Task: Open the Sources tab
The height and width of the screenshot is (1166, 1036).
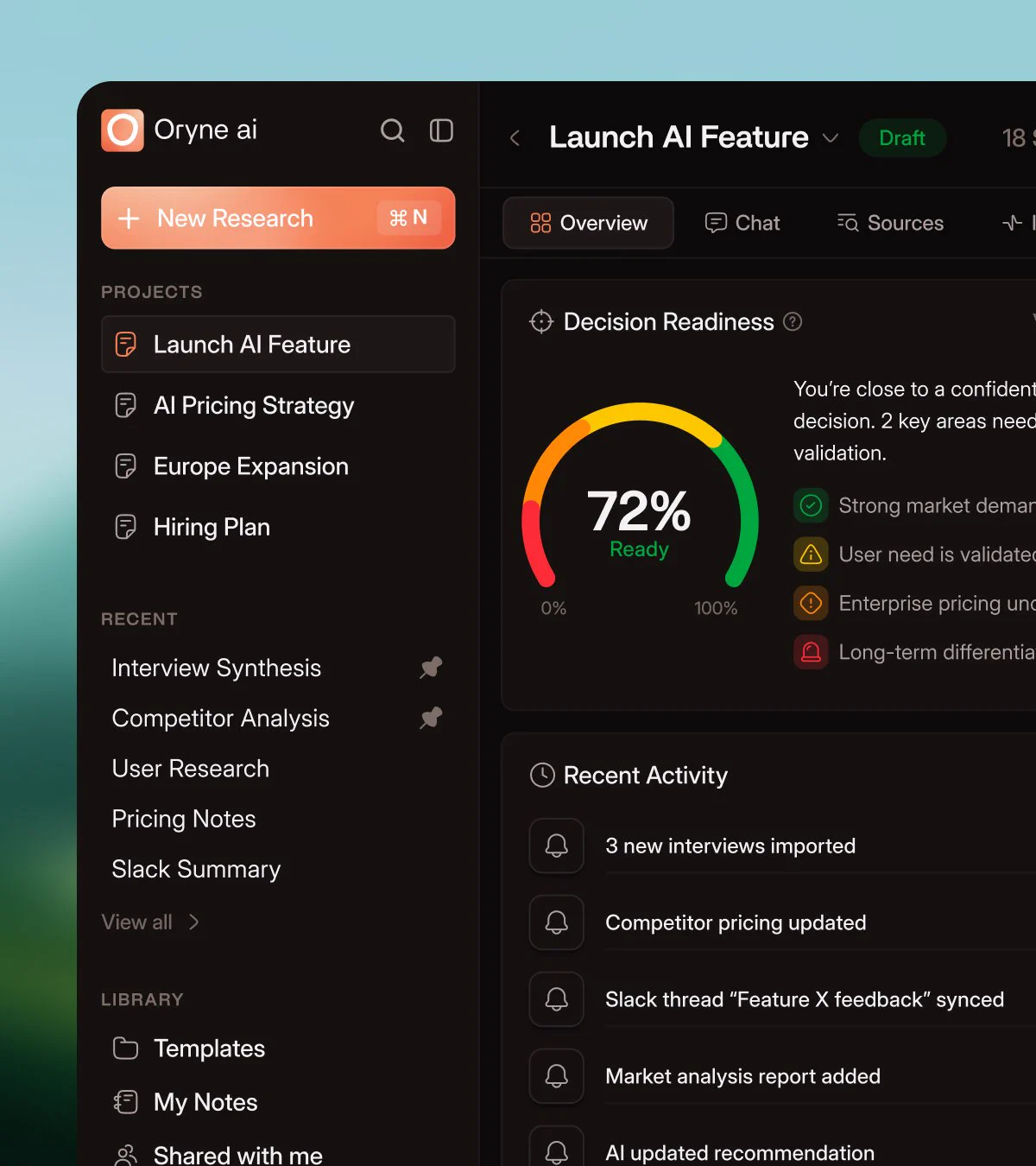Action: [890, 223]
